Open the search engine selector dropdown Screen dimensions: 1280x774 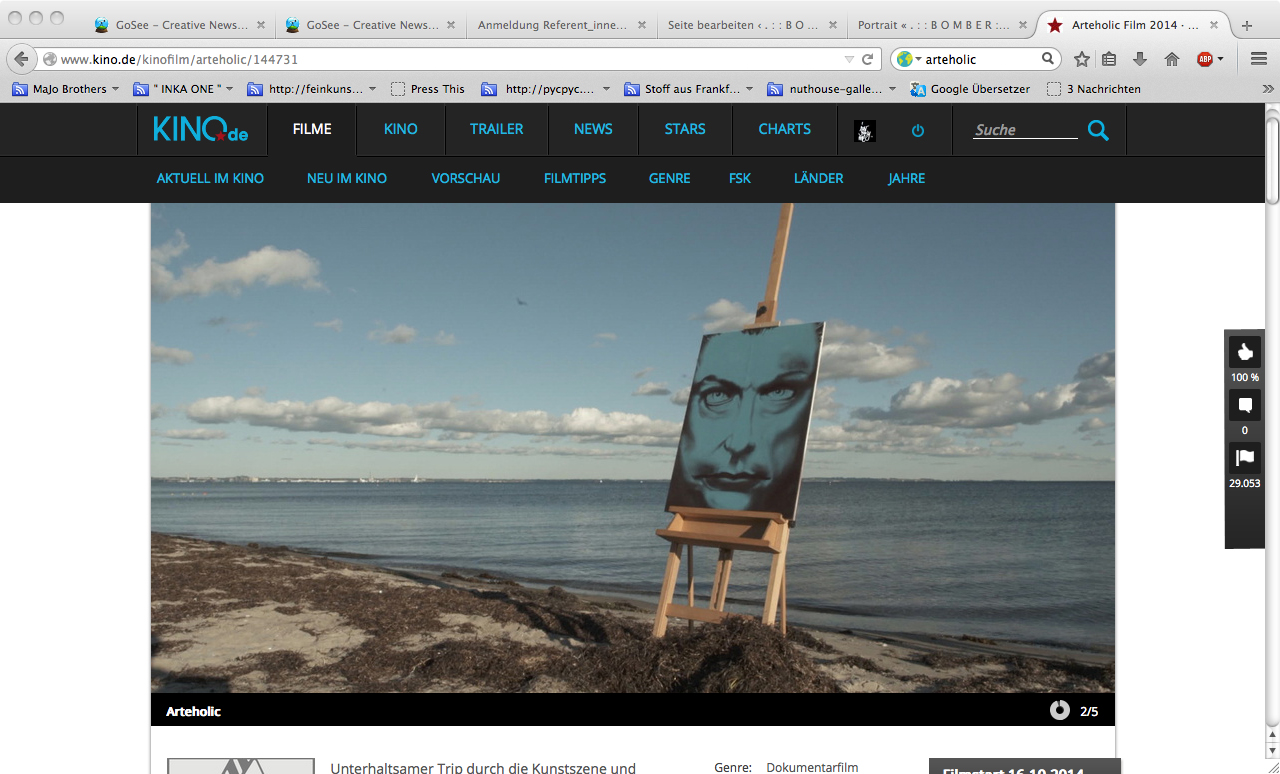pyautogui.click(x=908, y=59)
